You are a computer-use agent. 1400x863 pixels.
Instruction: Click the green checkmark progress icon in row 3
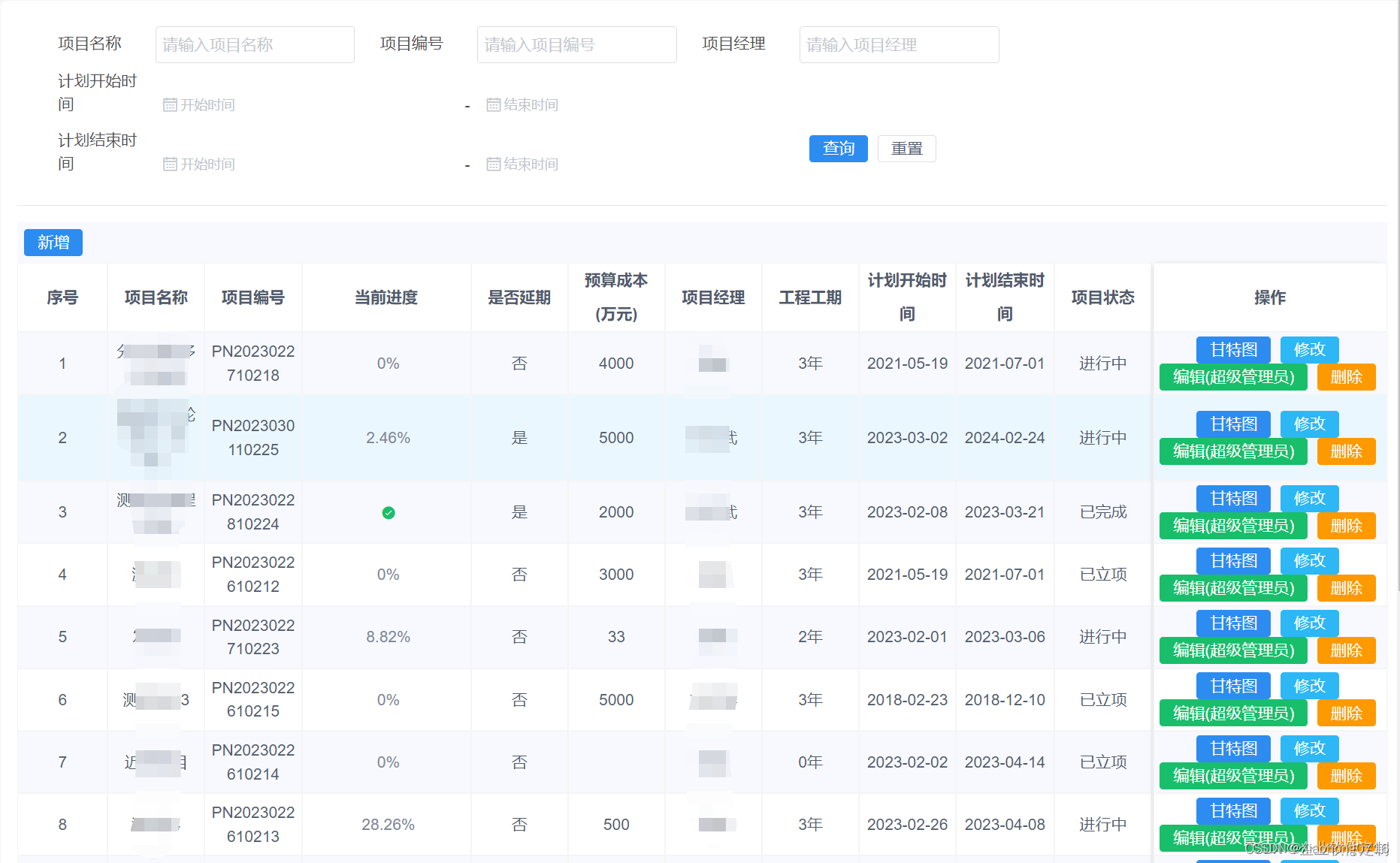pyautogui.click(x=389, y=513)
